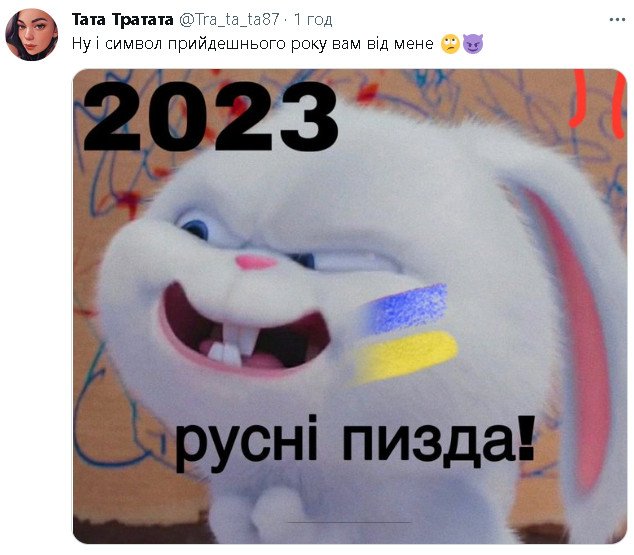Select the tweet text about символ прийдешнього року

pos(253,44)
